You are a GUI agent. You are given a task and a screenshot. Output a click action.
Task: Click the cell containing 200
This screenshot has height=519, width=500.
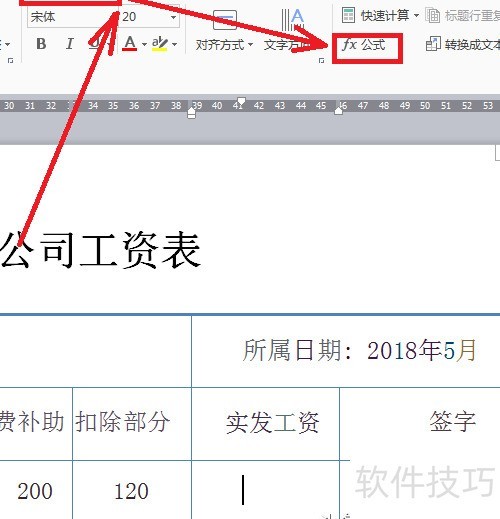pyautogui.click(x=36, y=490)
